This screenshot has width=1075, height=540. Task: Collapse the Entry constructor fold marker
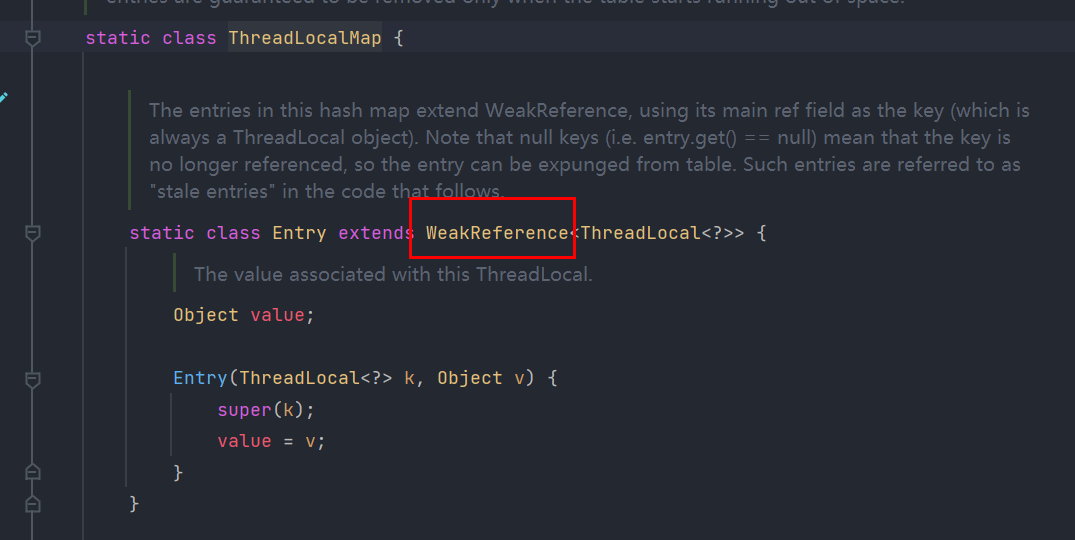pos(32,379)
